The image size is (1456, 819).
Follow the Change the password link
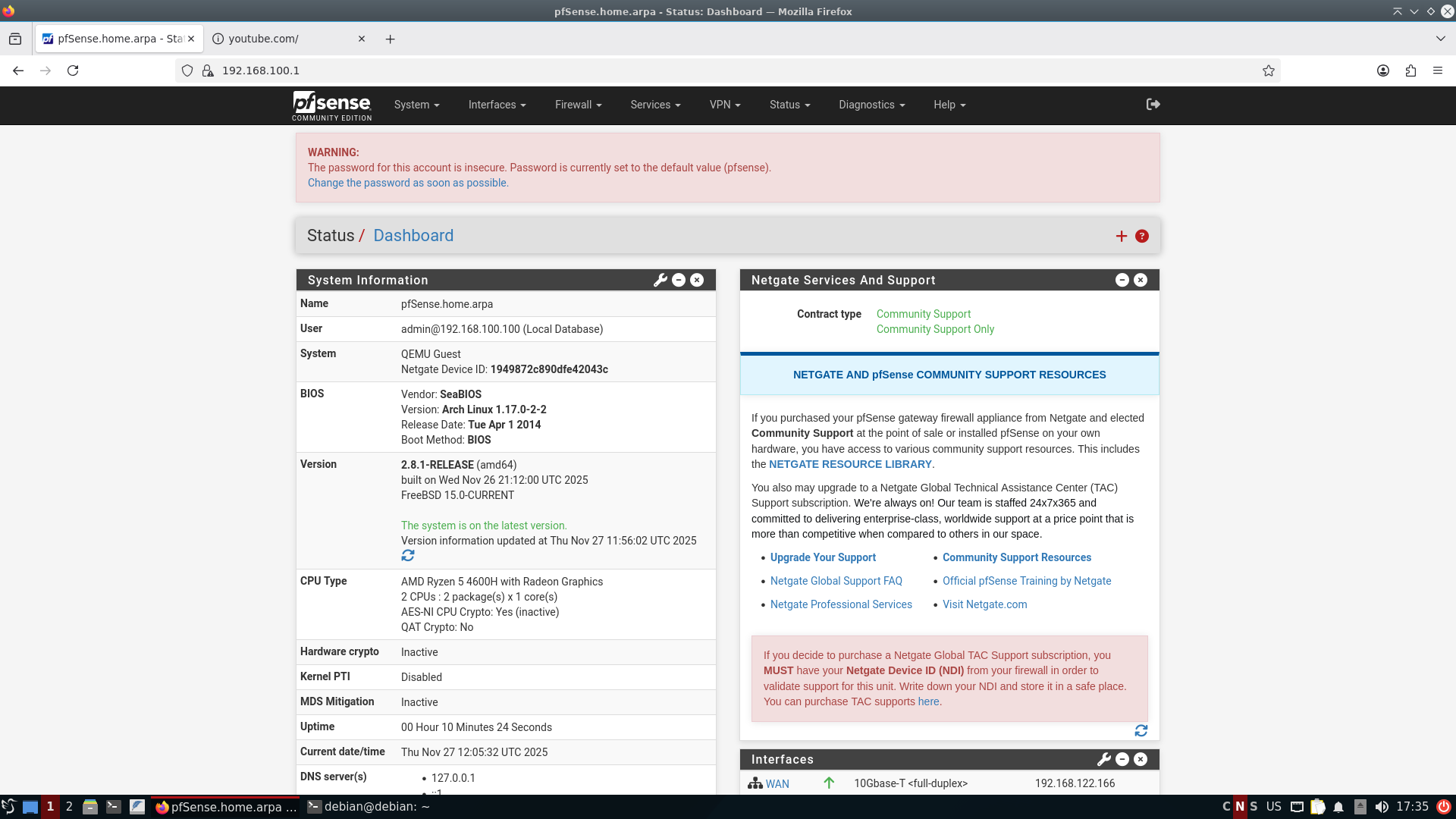pos(408,183)
